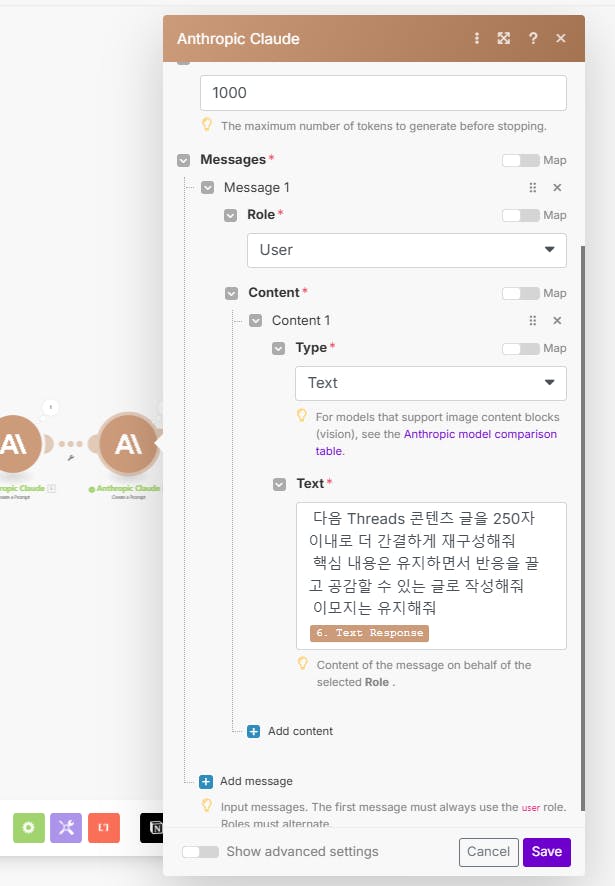Toggle the Map switch for Content
The height and width of the screenshot is (886, 615).
521,293
